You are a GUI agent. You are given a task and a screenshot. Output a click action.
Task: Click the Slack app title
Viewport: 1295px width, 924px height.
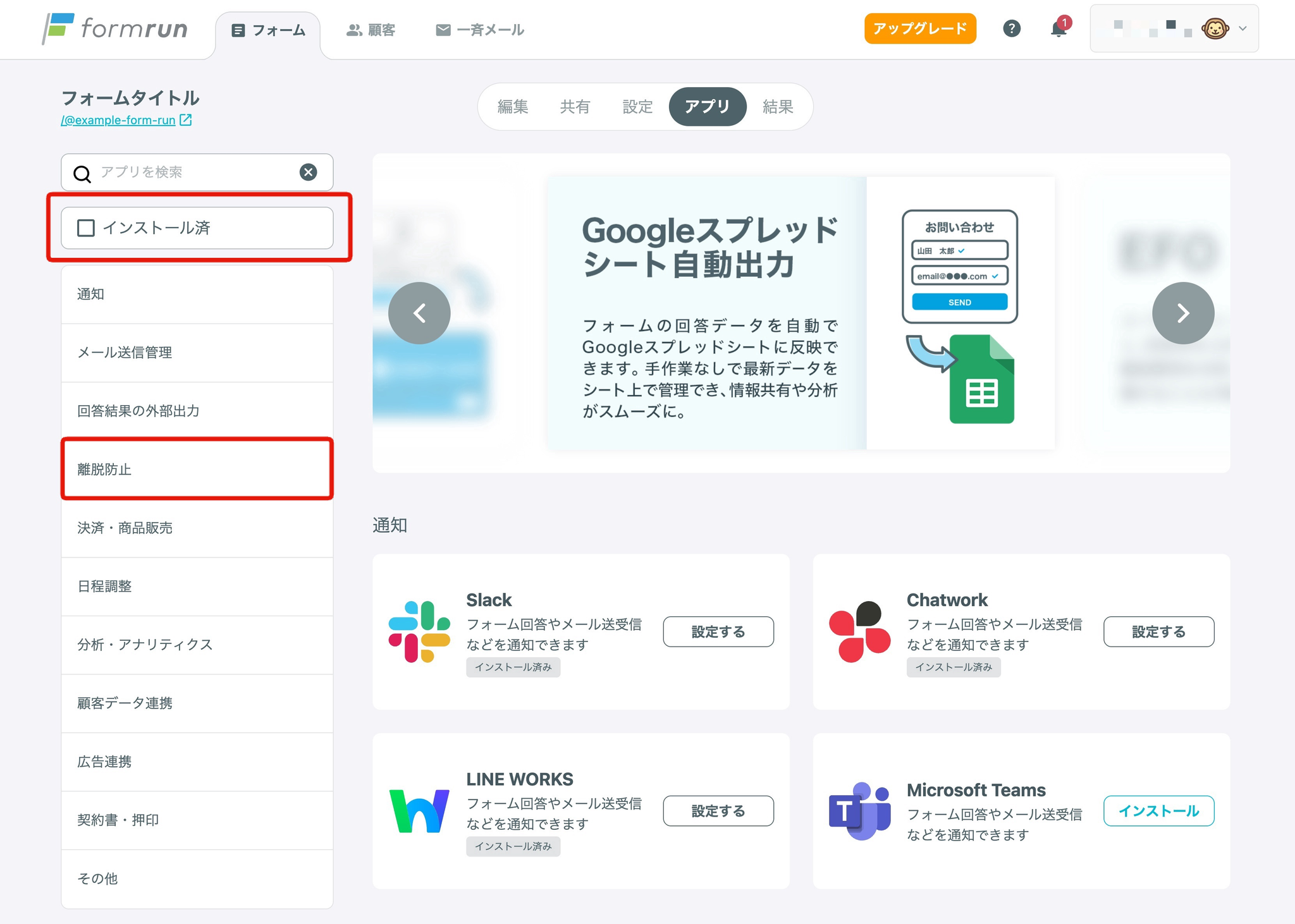(x=489, y=600)
